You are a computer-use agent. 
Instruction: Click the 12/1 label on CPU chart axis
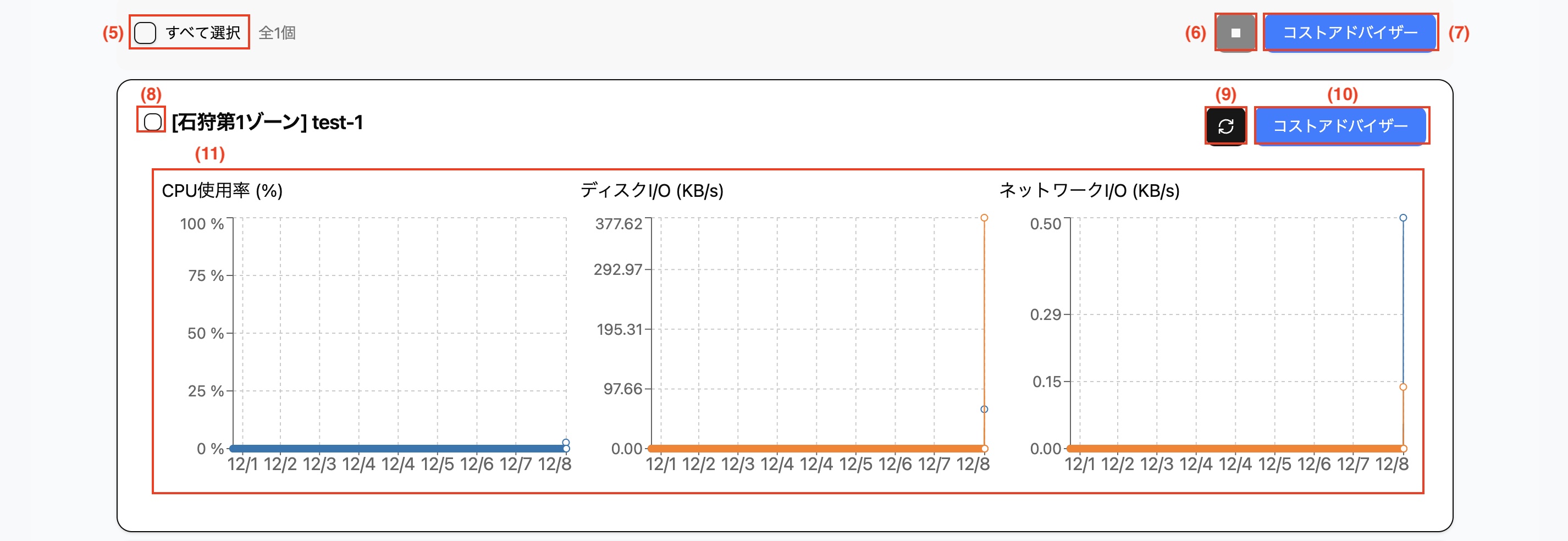coord(242,465)
